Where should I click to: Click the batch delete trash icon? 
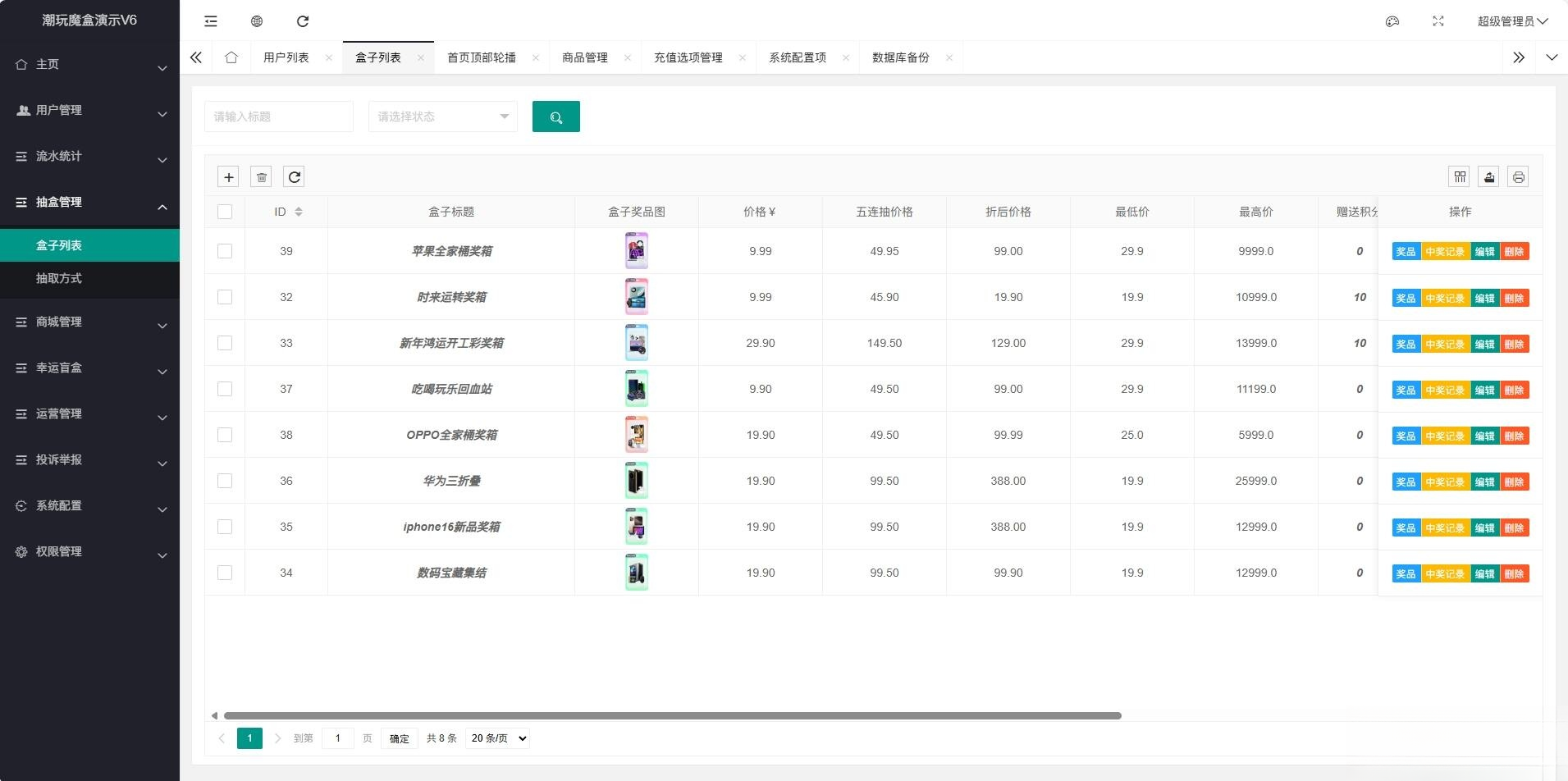261,176
